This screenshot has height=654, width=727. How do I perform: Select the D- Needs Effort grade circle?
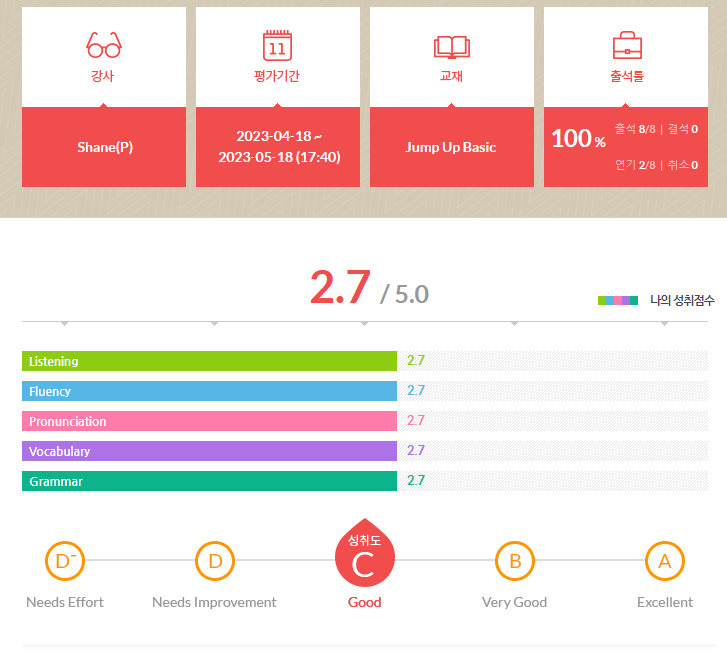tap(65, 561)
